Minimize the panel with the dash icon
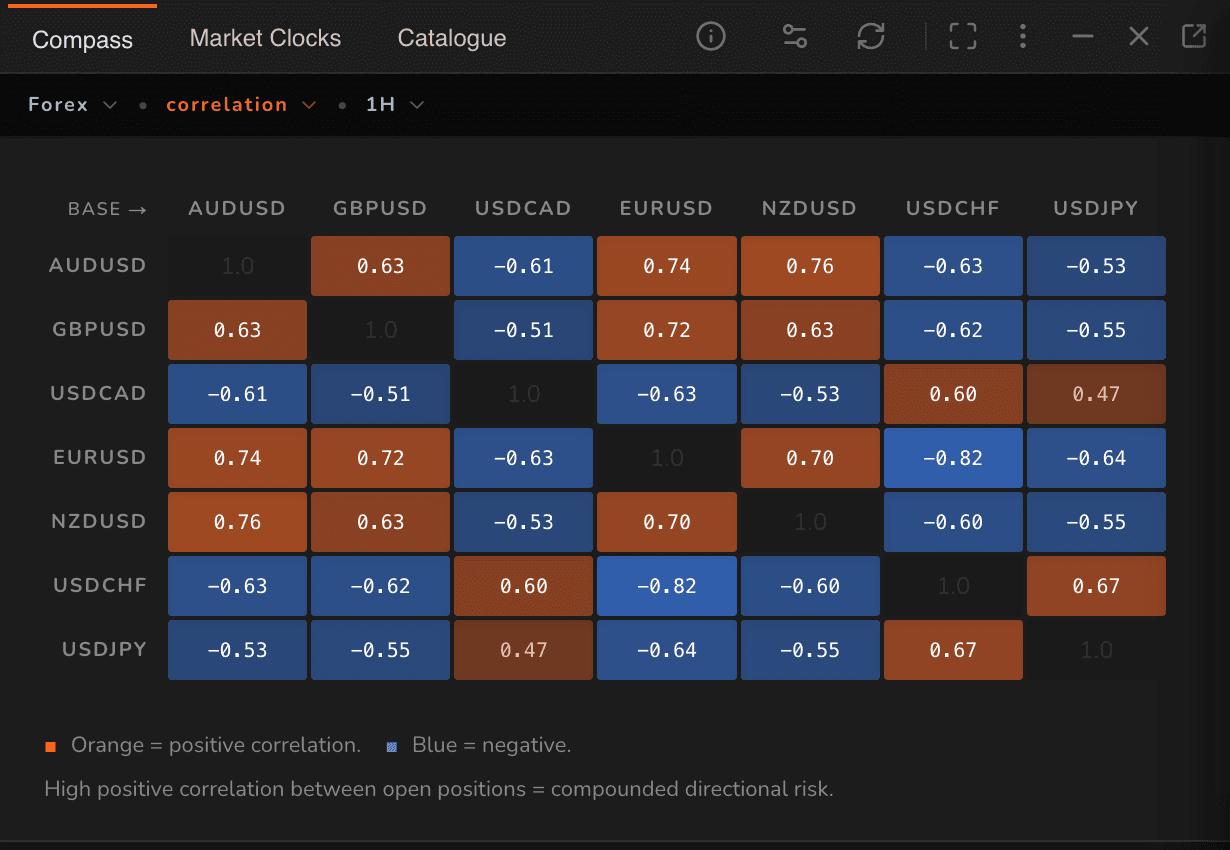 1082,37
